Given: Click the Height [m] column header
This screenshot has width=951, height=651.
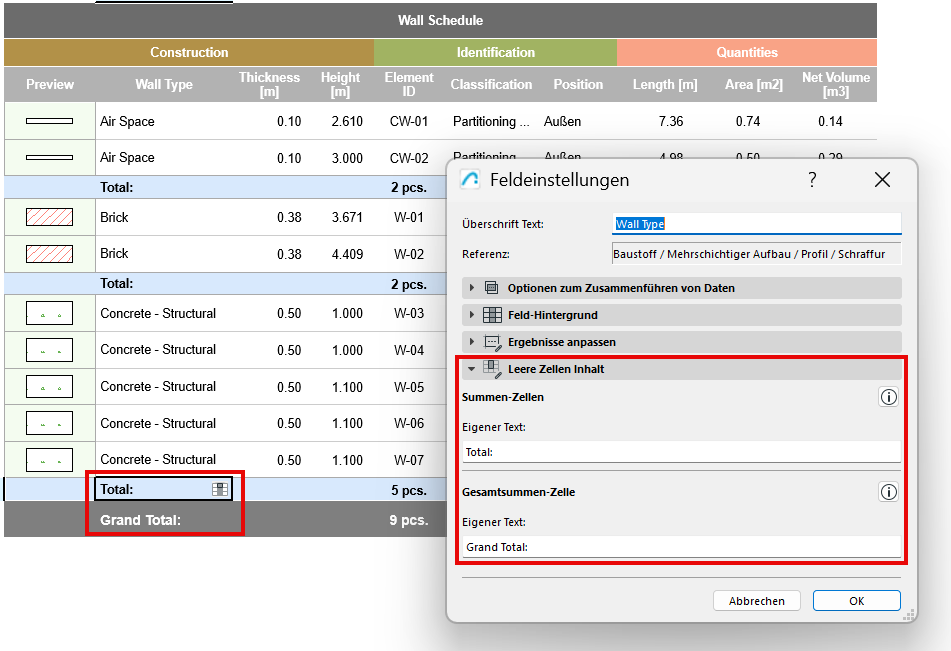Looking at the screenshot, I should [340, 84].
